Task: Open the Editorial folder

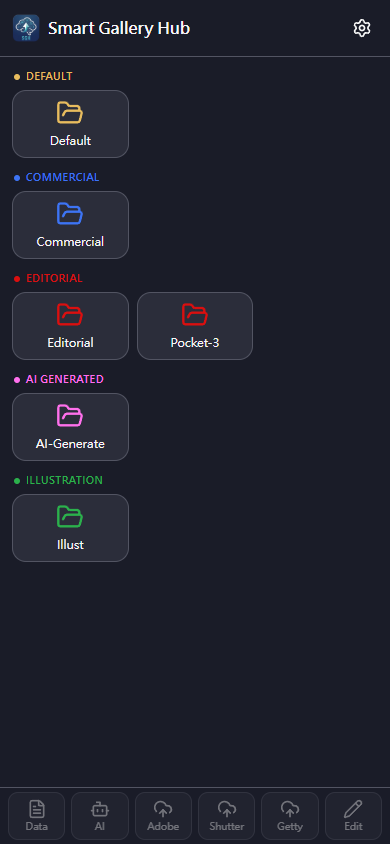Action: click(70, 326)
